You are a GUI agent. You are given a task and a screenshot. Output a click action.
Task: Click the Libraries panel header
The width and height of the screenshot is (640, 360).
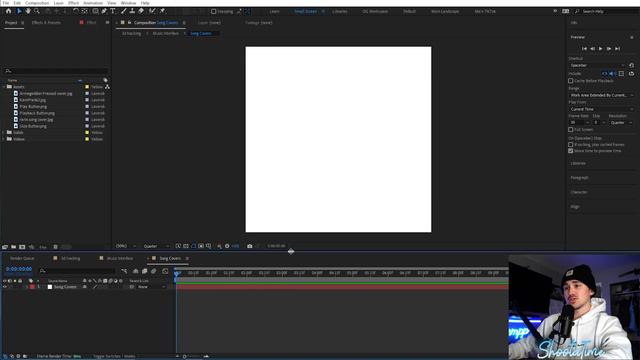578,163
